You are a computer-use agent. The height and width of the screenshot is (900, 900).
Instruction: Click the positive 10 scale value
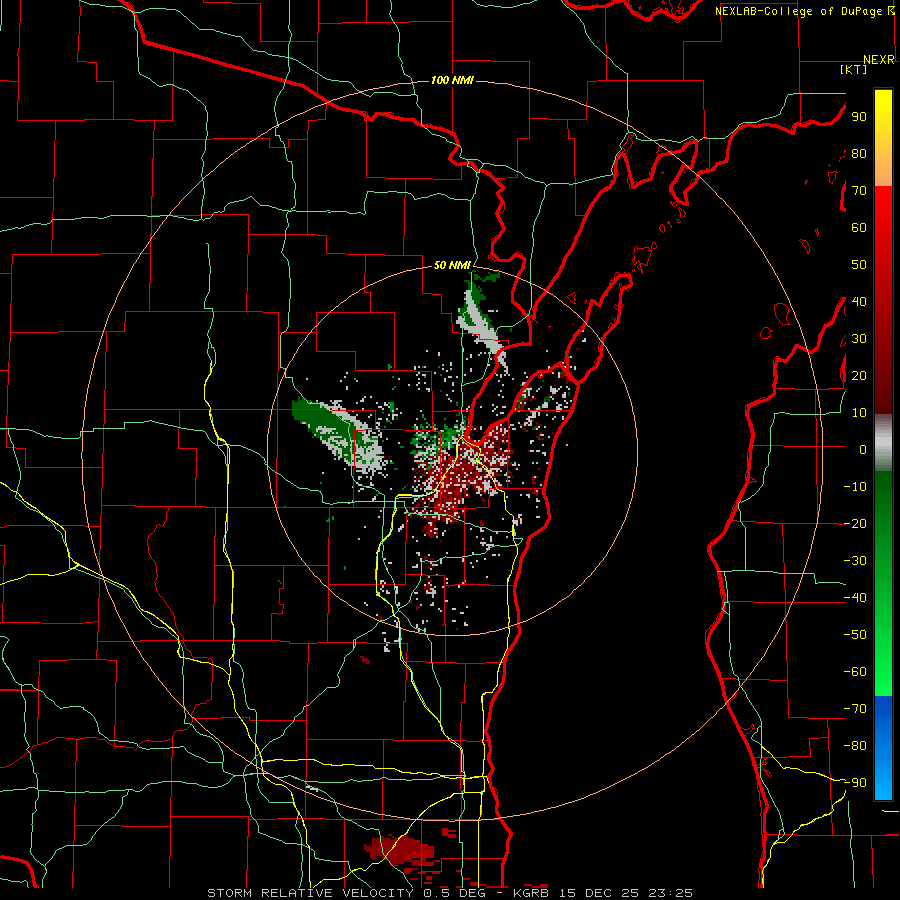pos(859,413)
